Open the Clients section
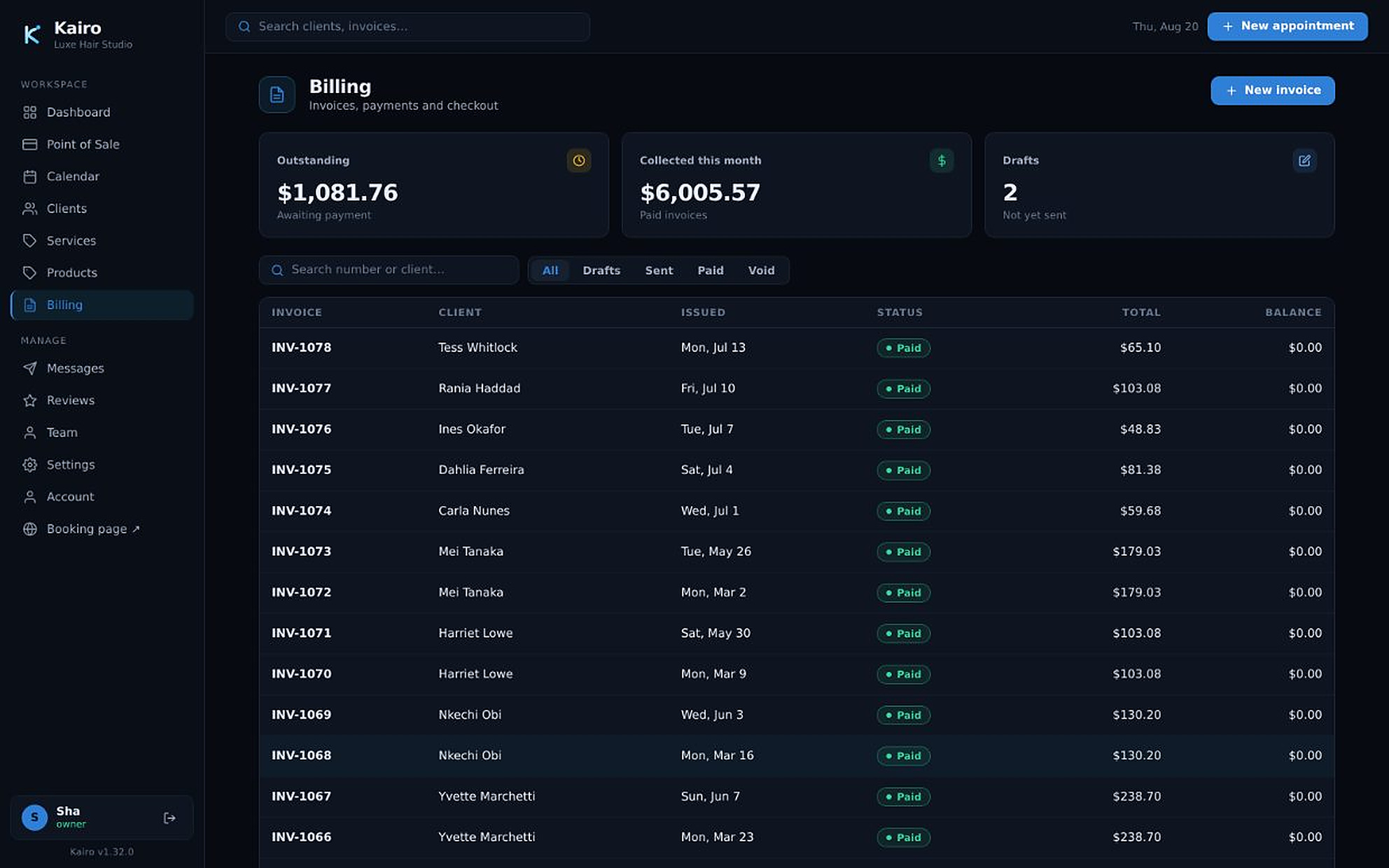The width and height of the screenshot is (1389, 868). 102,209
